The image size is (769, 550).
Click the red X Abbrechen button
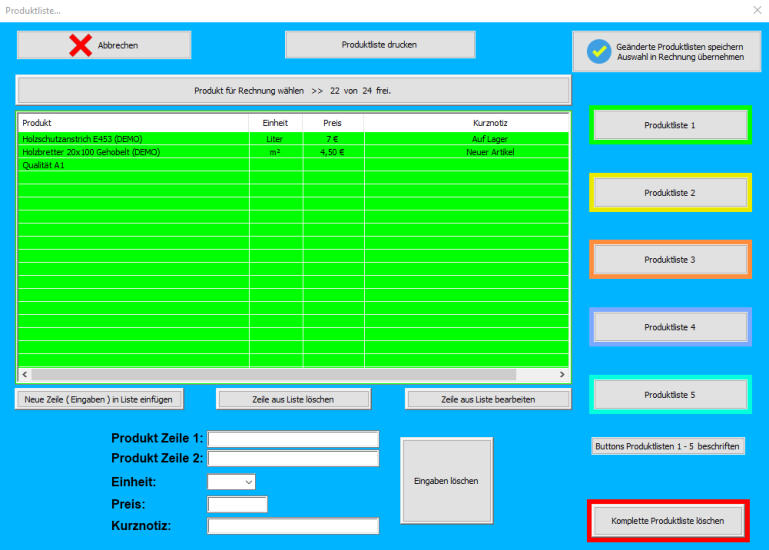104,45
